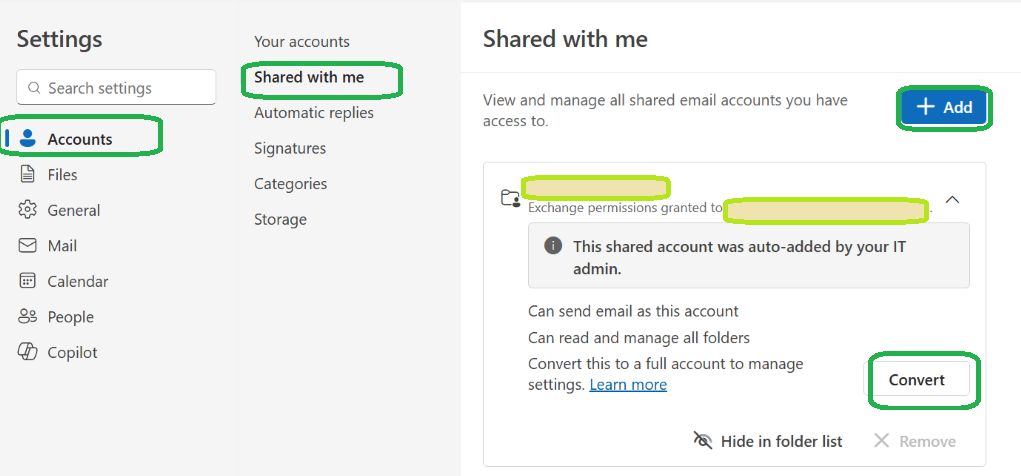Click the Accounts person icon
1021x476 pixels.
point(27,139)
